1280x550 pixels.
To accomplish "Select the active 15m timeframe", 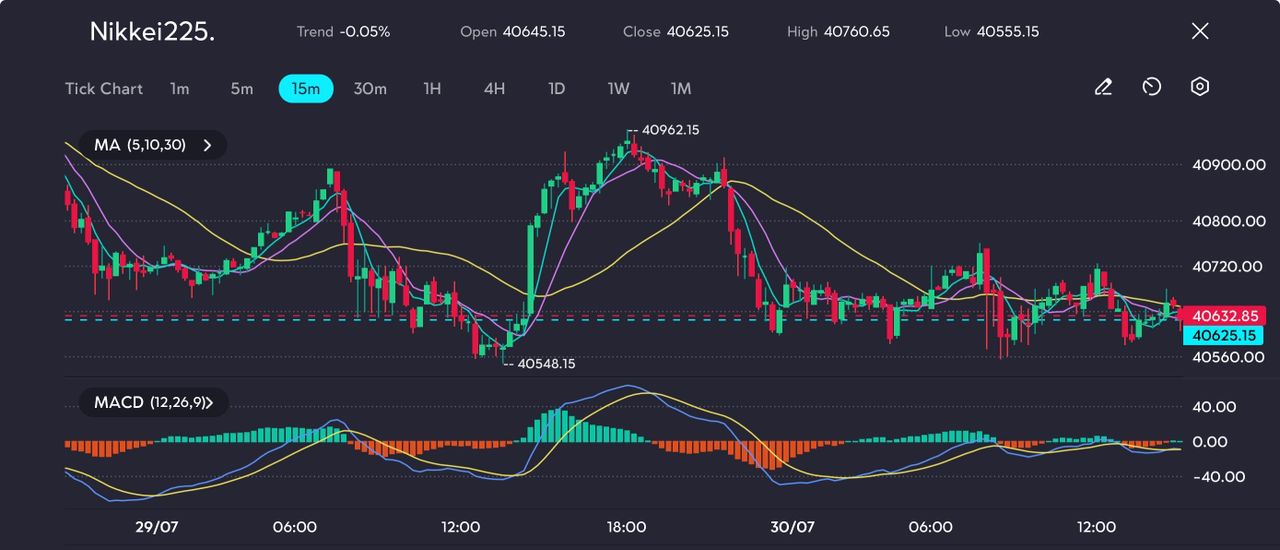I will point(305,89).
